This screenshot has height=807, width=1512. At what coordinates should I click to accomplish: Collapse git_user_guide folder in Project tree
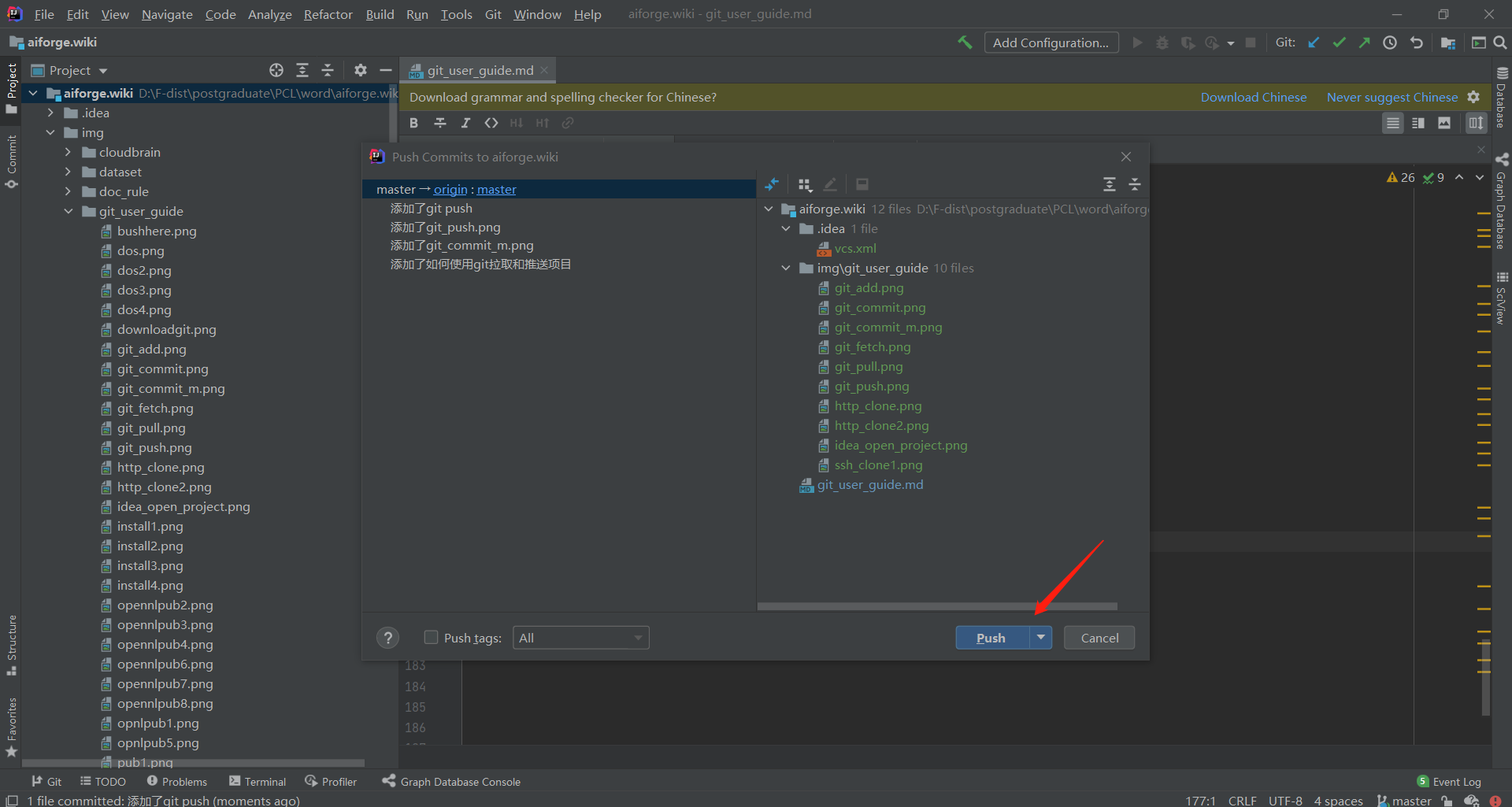click(x=68, y=212)
